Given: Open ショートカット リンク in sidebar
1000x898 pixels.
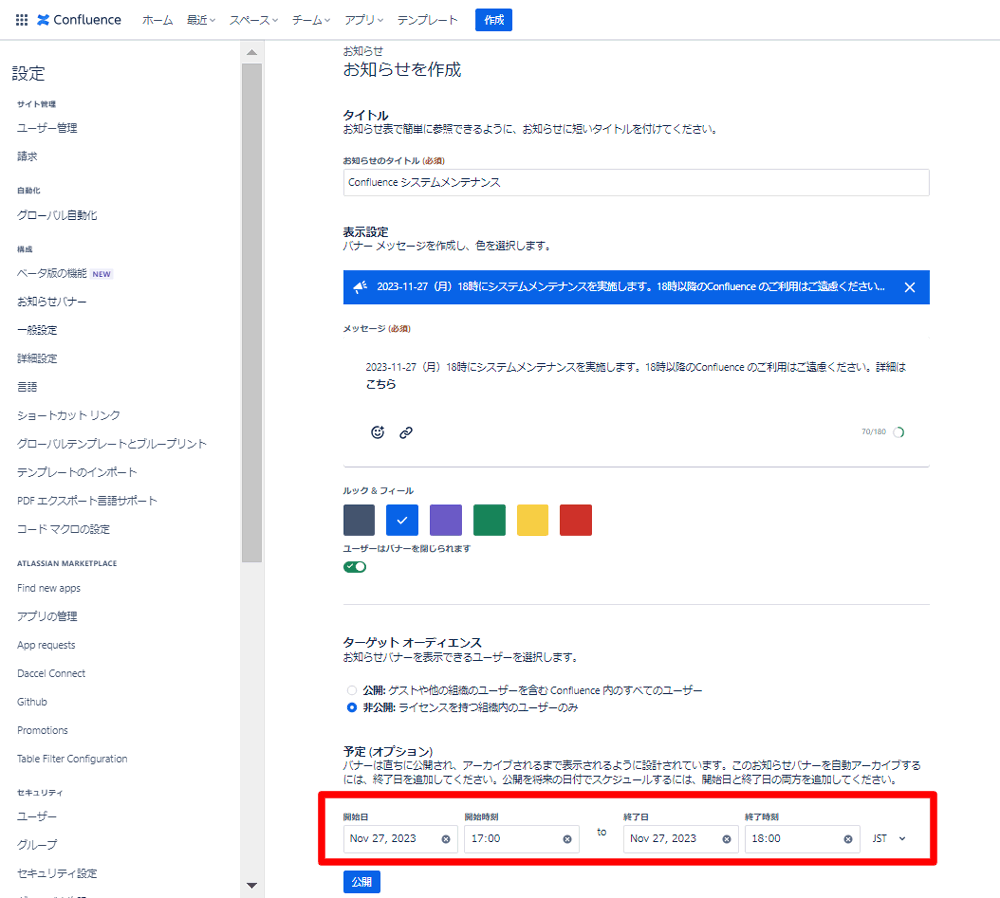Looking at the screenshot, I should (x=68, y=415).
